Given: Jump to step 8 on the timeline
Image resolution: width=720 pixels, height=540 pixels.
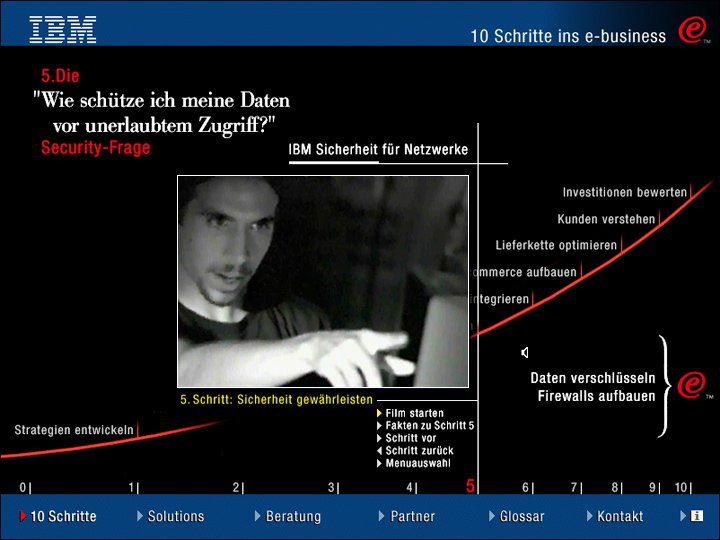Looking at the screenshot, I should [617, 487].
